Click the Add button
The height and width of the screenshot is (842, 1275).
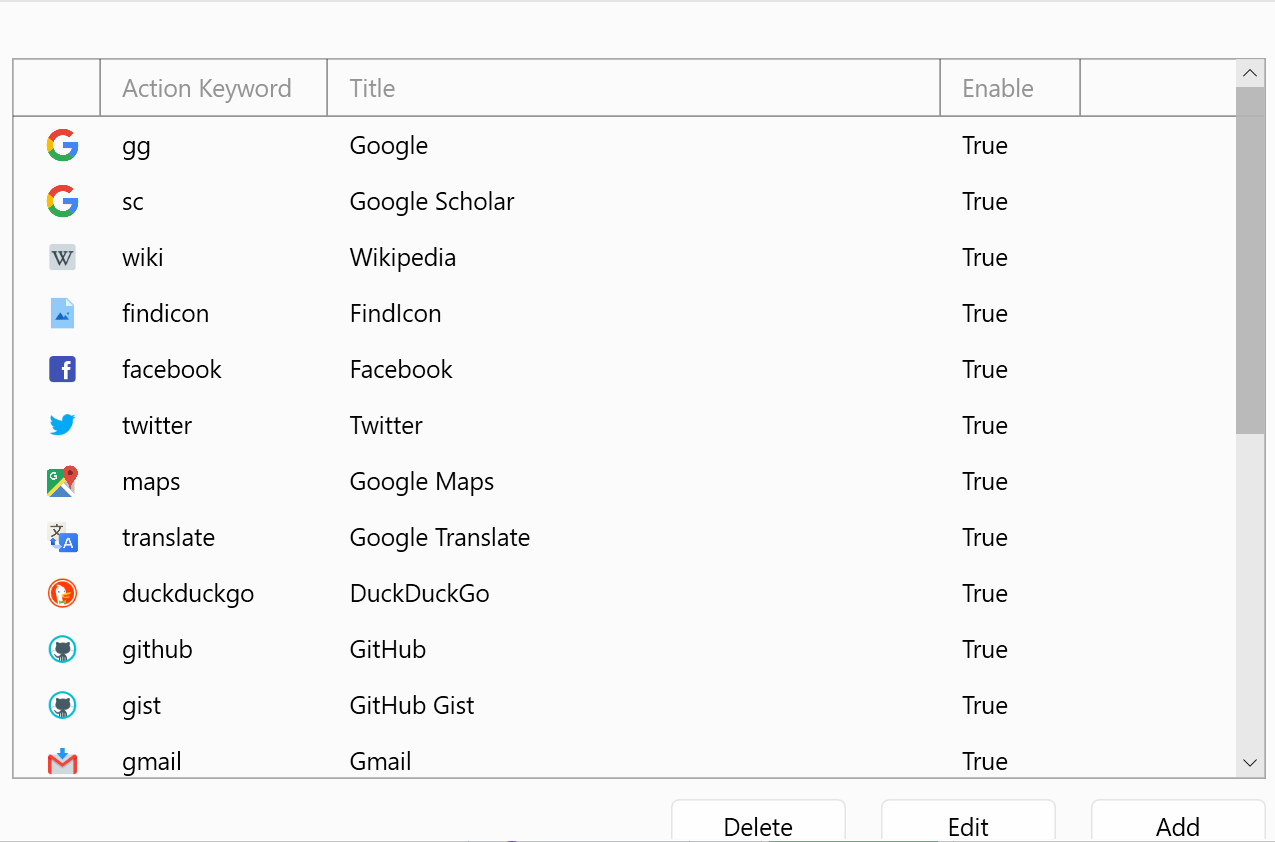point(1177,827)
